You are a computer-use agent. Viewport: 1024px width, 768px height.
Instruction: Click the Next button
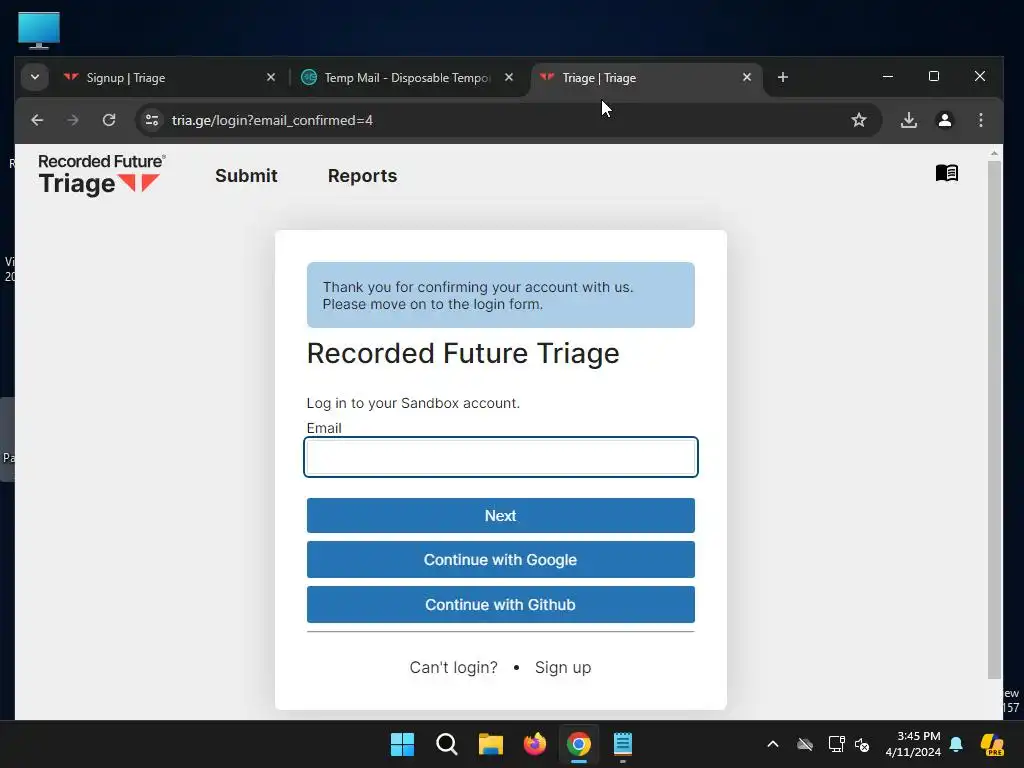(501, 516)
